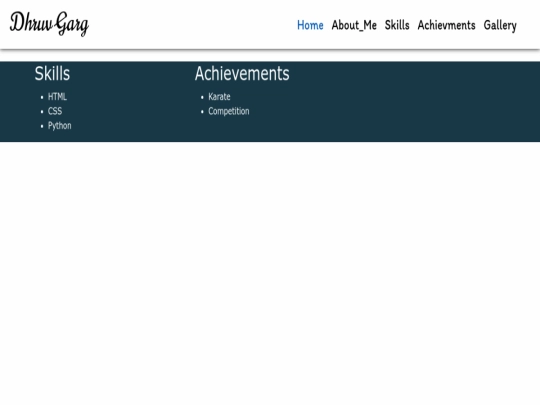Click the Skills section heading
The image size is (540, 405).
tap(52, 73)
